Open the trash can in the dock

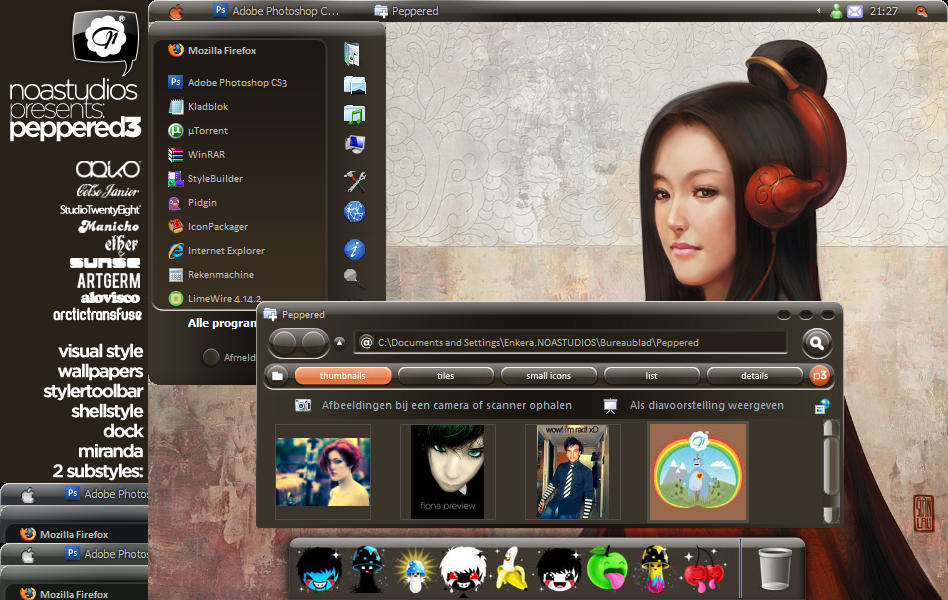pos(775,570)
